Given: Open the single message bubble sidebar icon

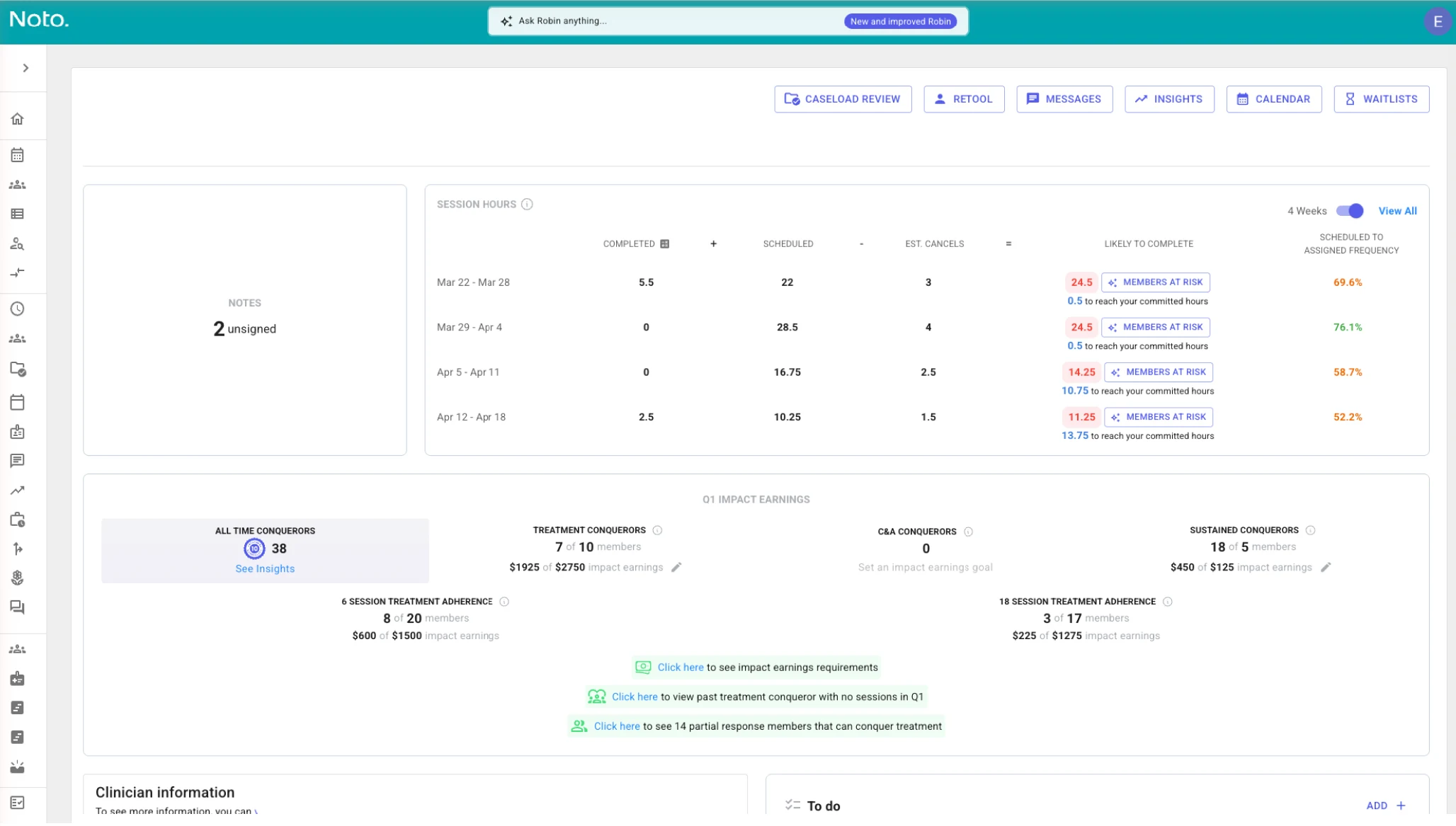Looking at the screenshot, I should click(18, 461).
